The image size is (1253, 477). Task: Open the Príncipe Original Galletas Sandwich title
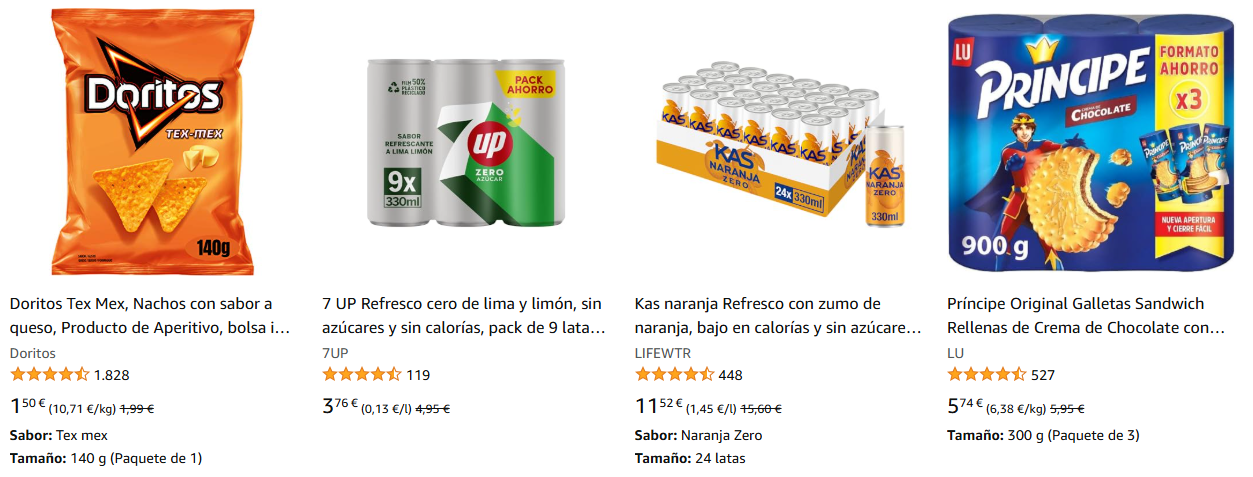click(1086, 315)
